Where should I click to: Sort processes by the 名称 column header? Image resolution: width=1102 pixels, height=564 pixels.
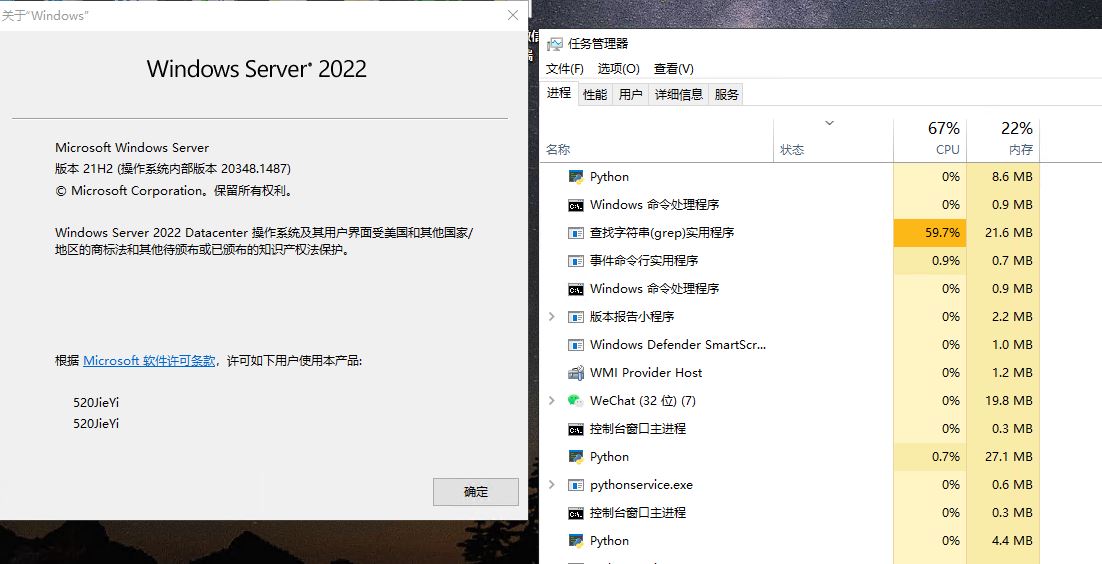click(656, 141)
